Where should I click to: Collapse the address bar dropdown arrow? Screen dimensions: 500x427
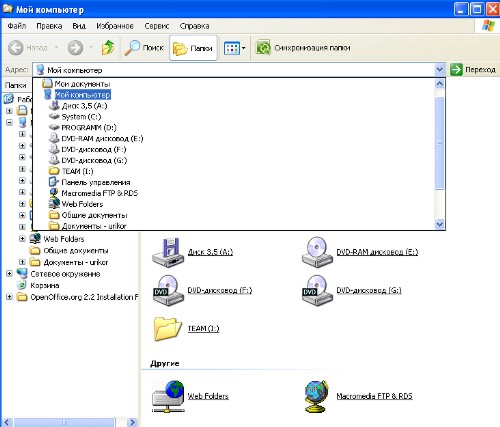(440, 70)
